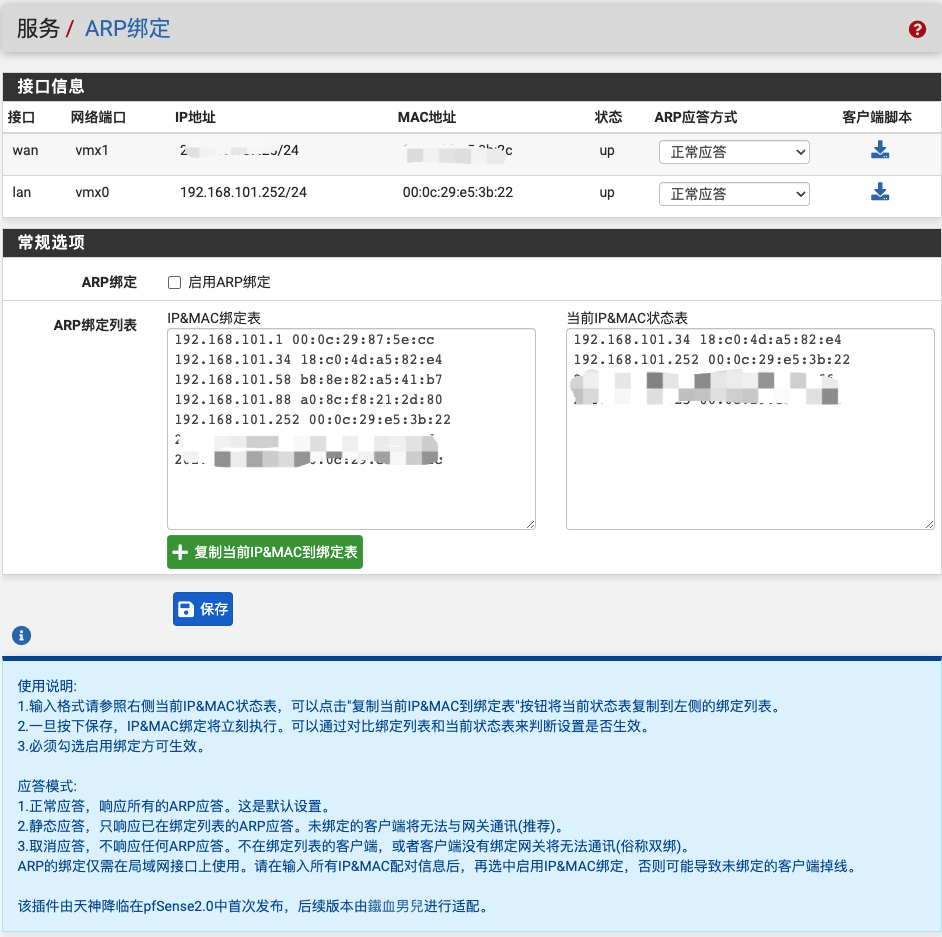Image resolution: width=942 pixels, height=937 pixels.
Task: Click the lan IP address 192.168.101.252/24 cell
Action: 243,192
